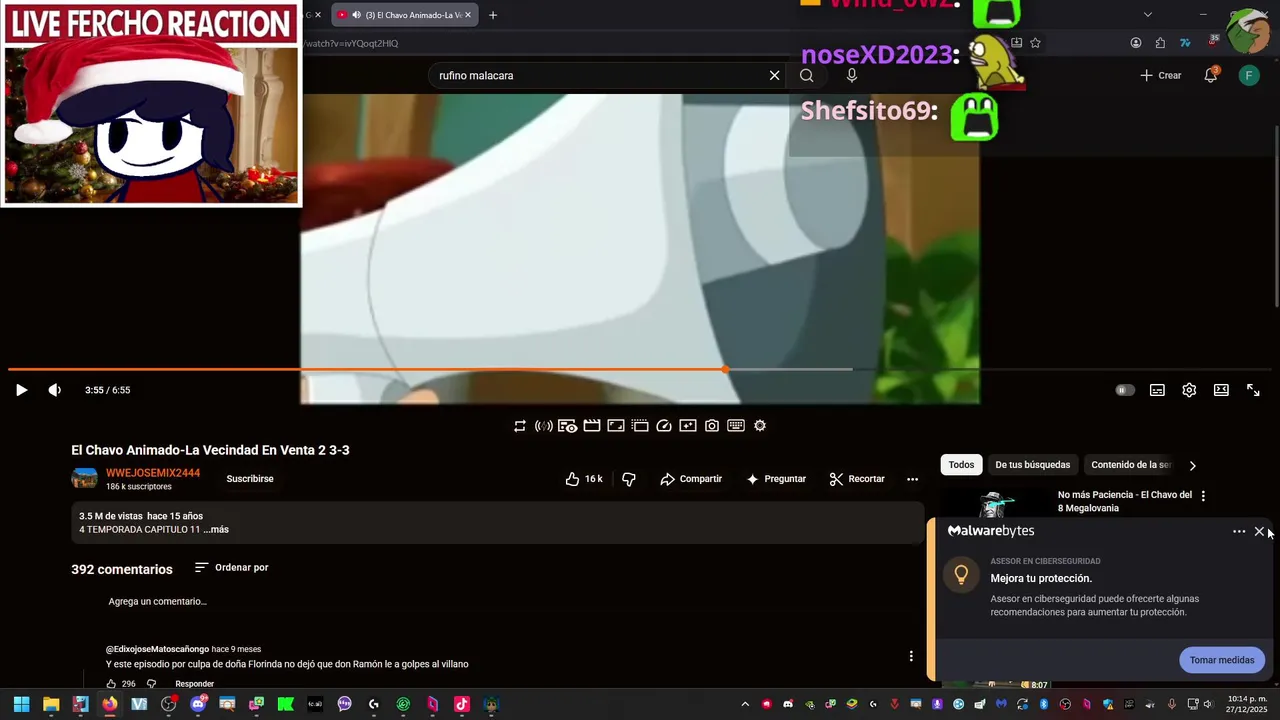The image size is (1280, 720).
Task: Play the paused YouTube video
Action: click(21, 390)
